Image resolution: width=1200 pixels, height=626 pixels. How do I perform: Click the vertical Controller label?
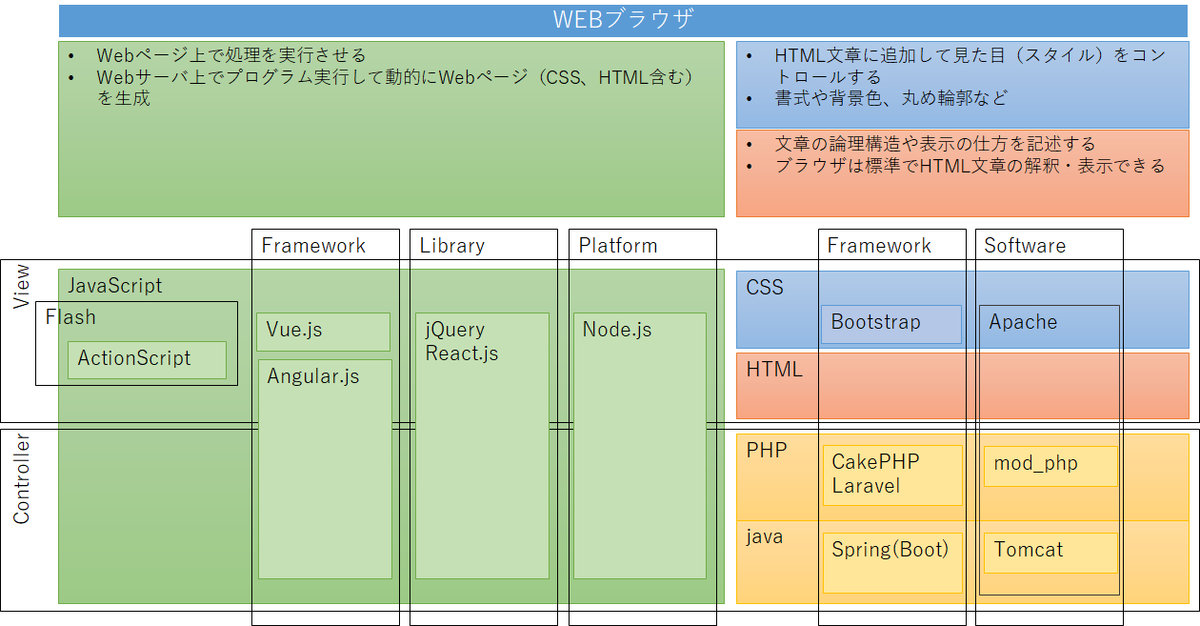[x=22, y=480]
